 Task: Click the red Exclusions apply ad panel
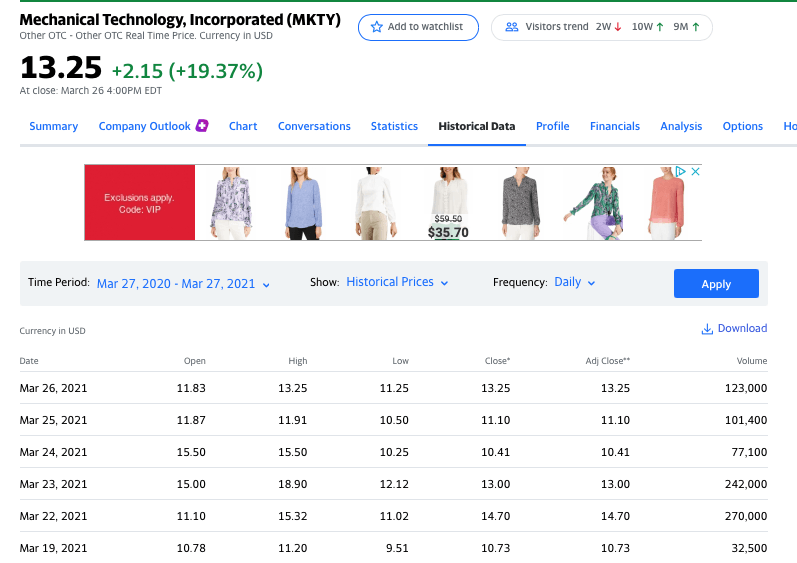point(140,202)
